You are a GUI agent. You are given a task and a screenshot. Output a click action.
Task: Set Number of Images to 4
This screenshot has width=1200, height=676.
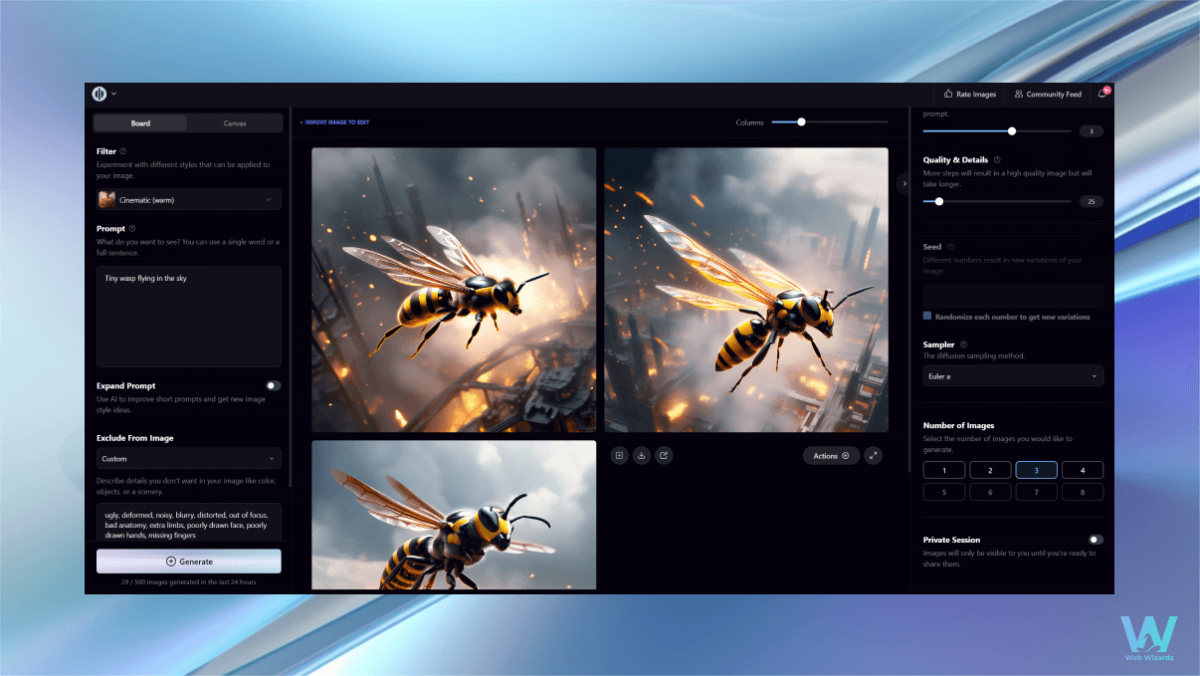[1083, 470]
